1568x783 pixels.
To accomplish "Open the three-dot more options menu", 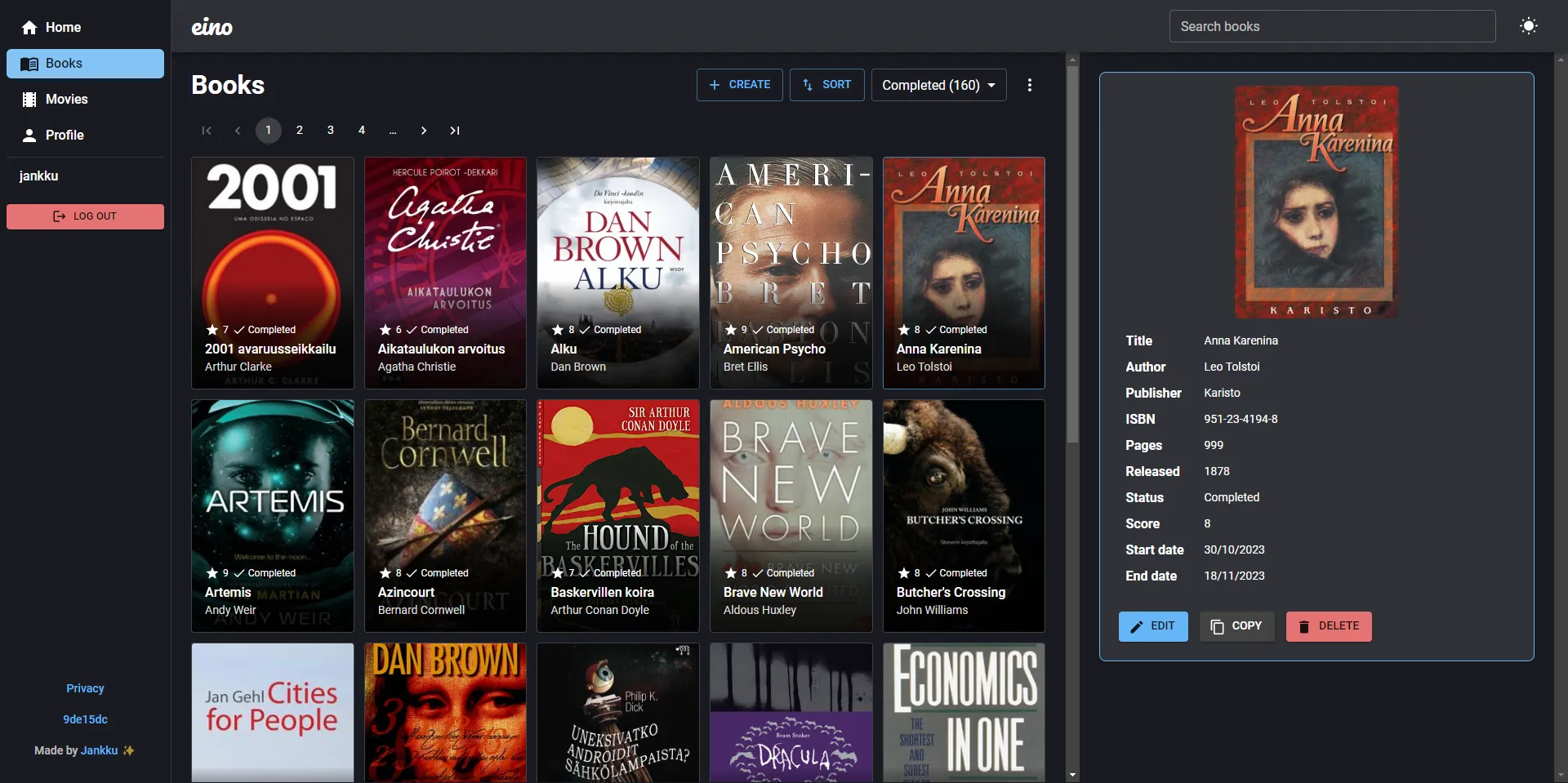I will pos(1030,85).
